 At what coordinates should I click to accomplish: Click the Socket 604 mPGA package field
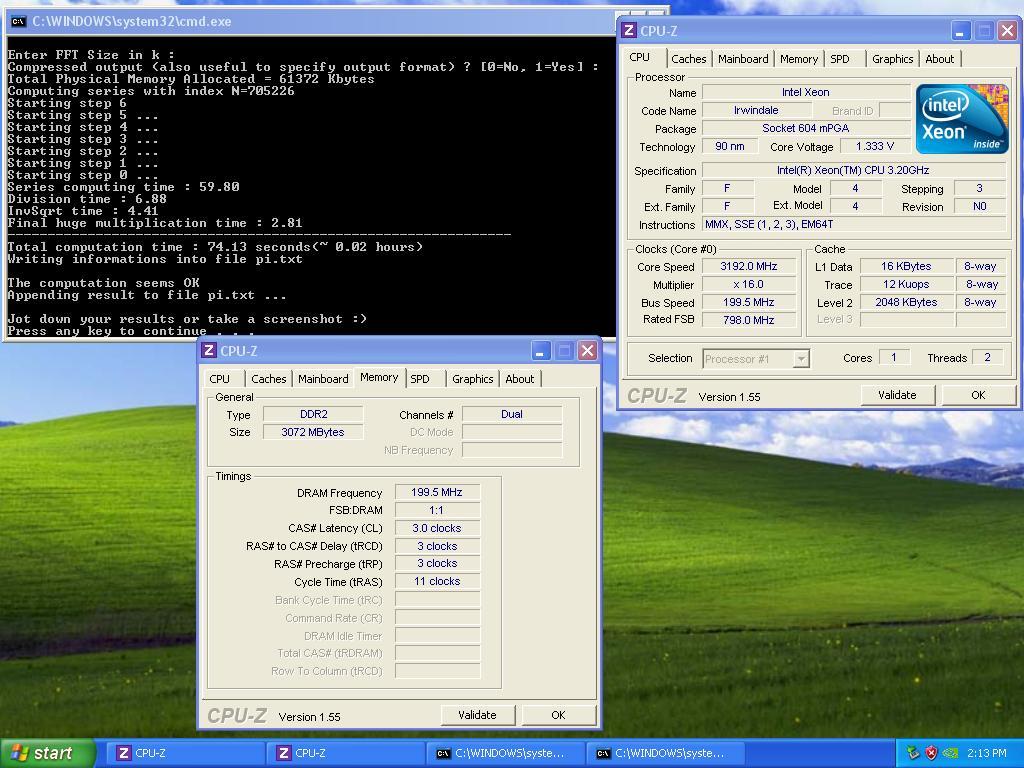[806, 129]
